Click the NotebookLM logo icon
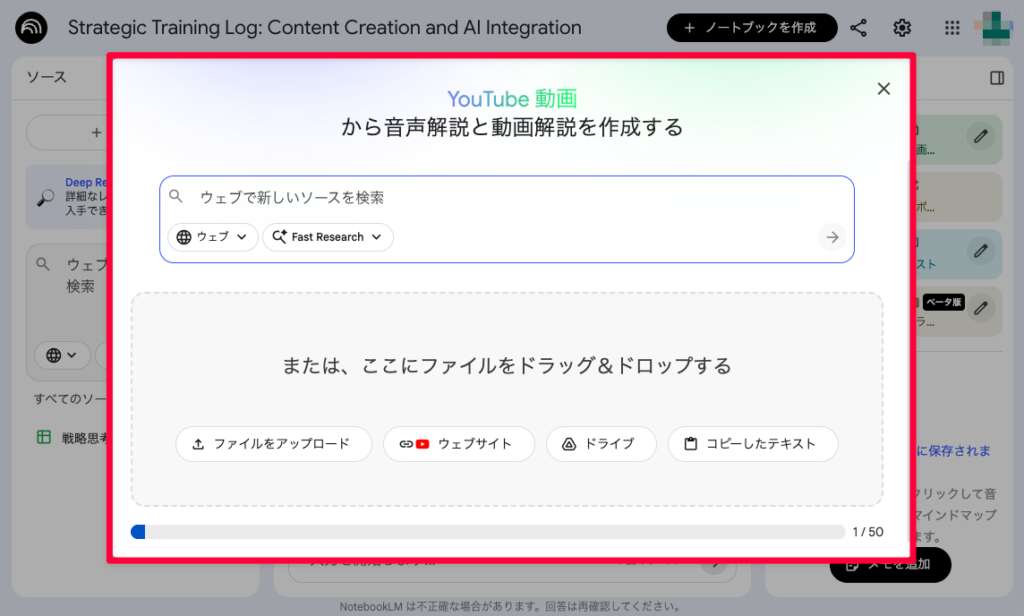This screenshot has height=616, width=1024. click(30, 27)
